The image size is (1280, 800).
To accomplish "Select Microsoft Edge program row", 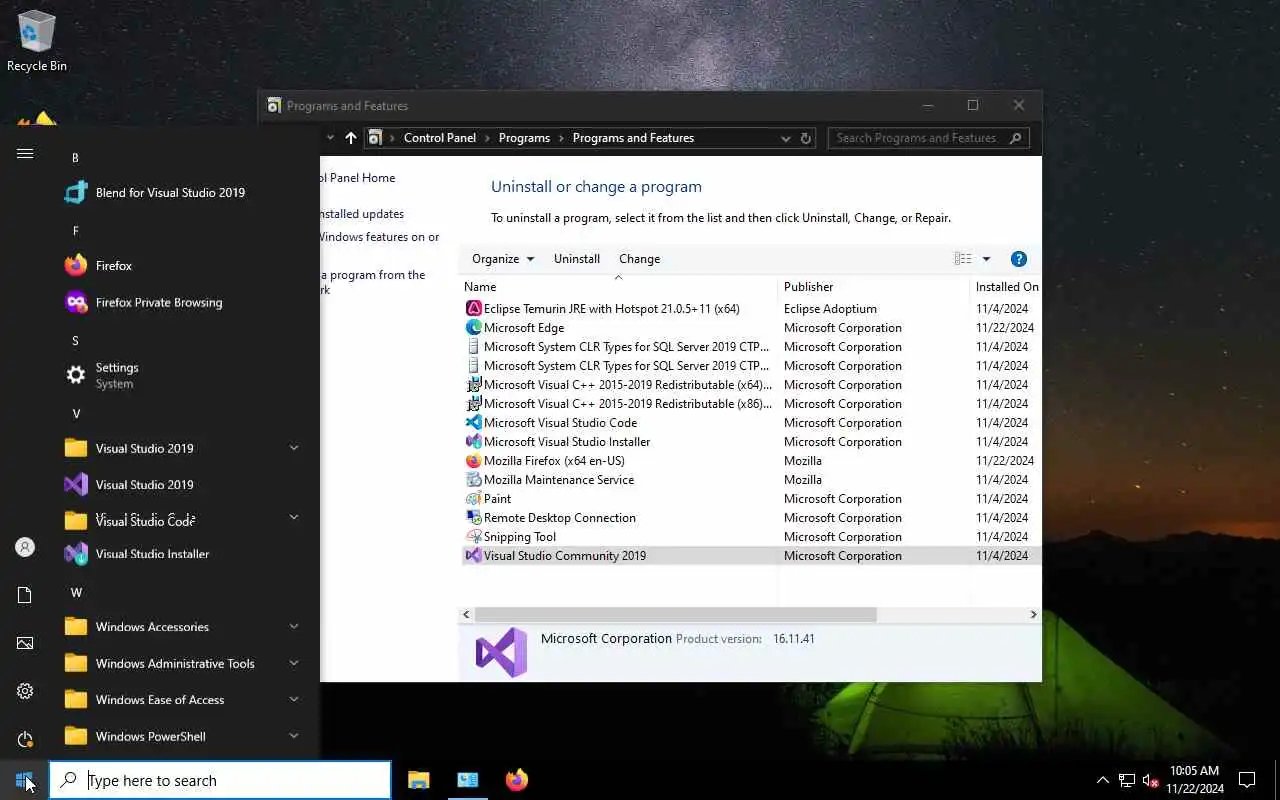I will (750, 328).
